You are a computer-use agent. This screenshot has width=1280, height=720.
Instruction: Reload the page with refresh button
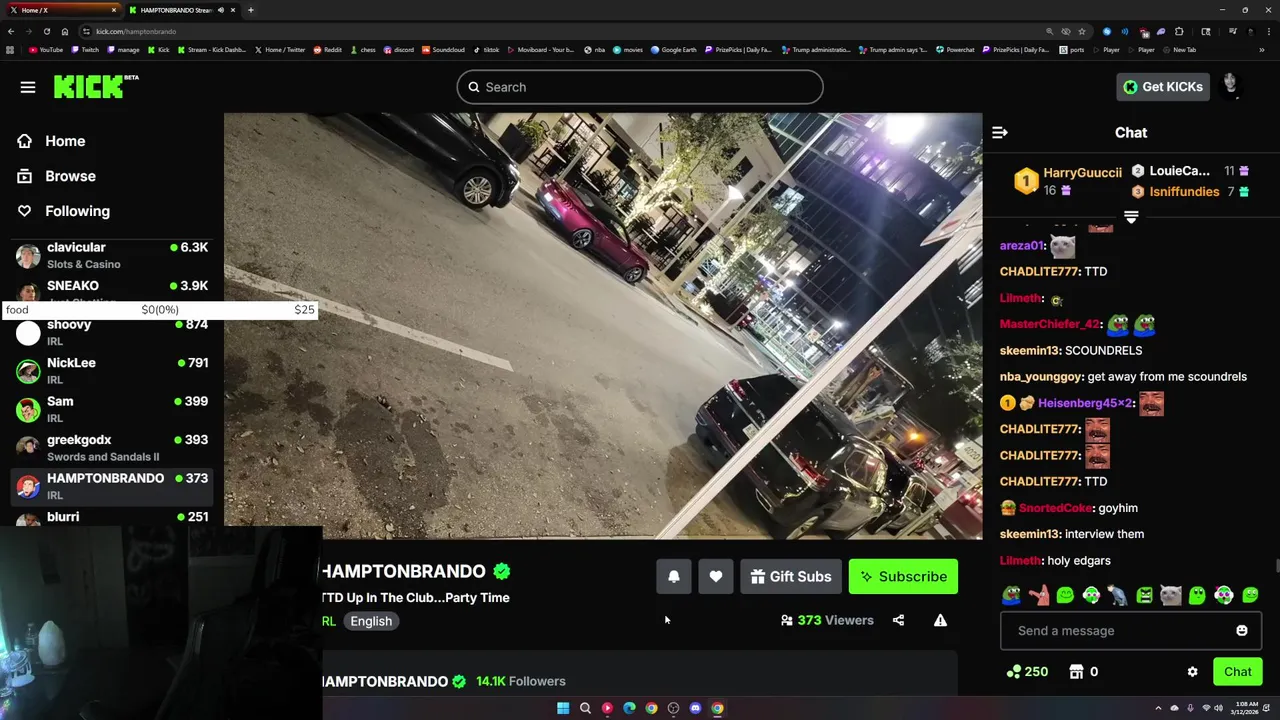pyautogui.click(x=48, y=31)
